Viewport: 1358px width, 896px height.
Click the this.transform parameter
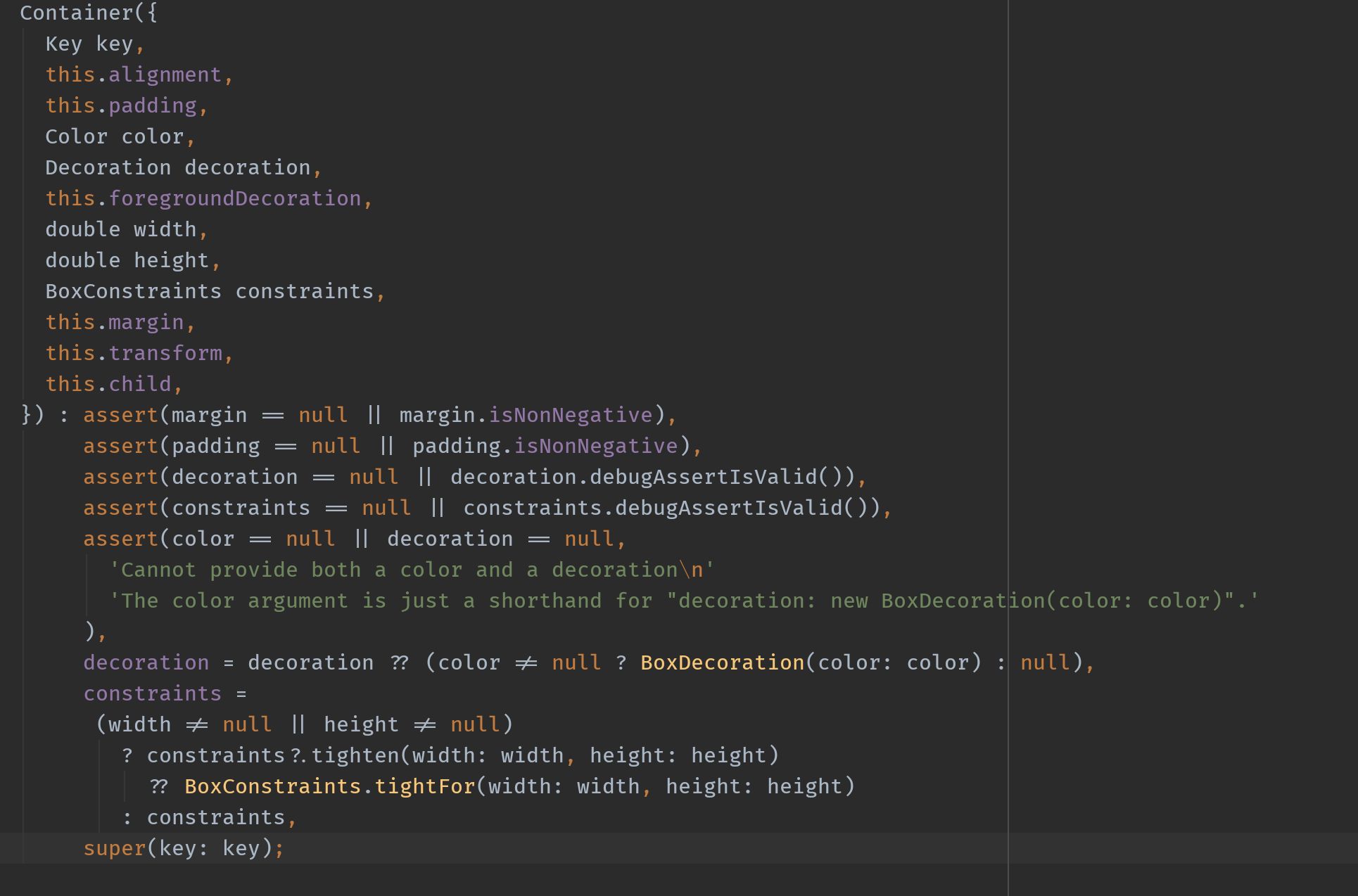pos(134,353)
